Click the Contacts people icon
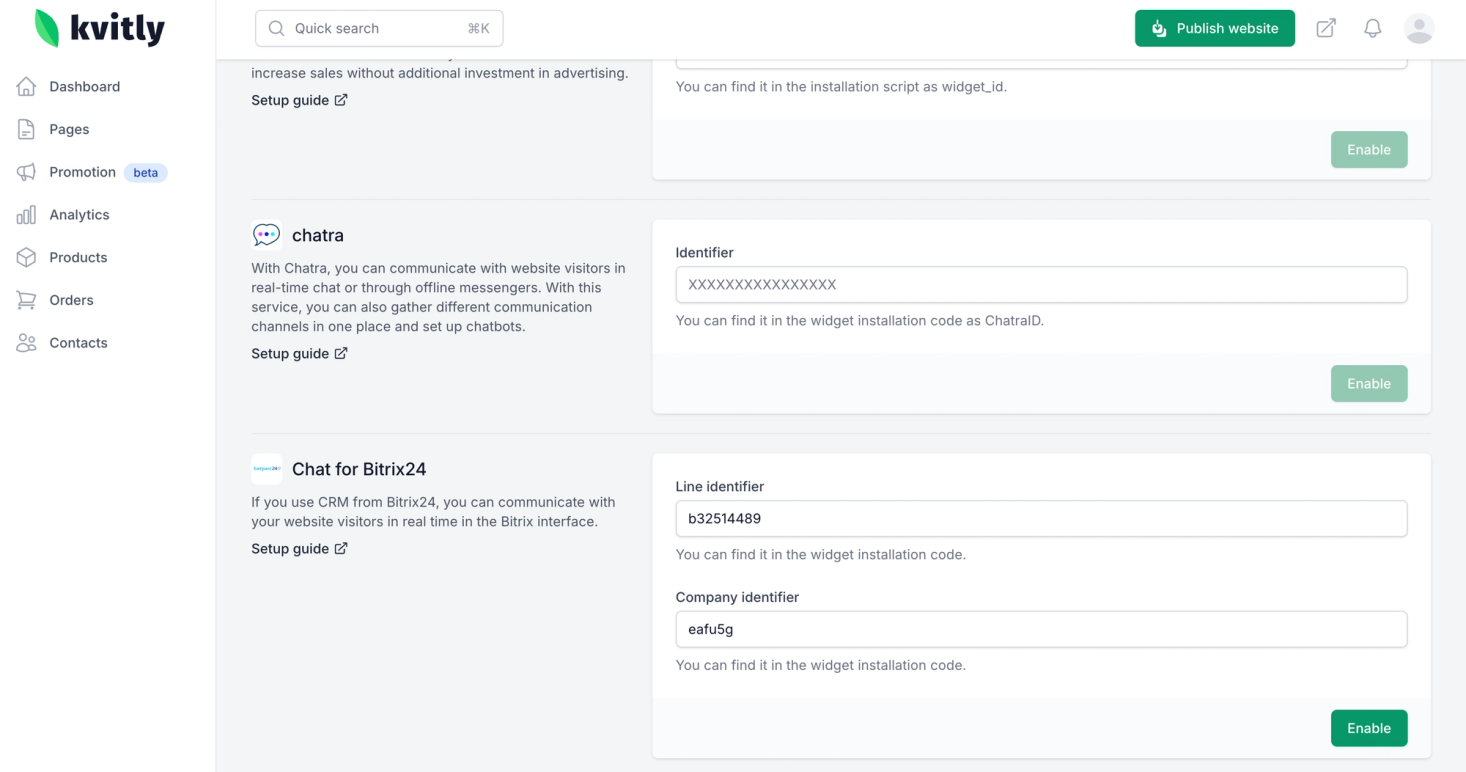The width and height of the screenshot is (1466, 772). [27, 343]
